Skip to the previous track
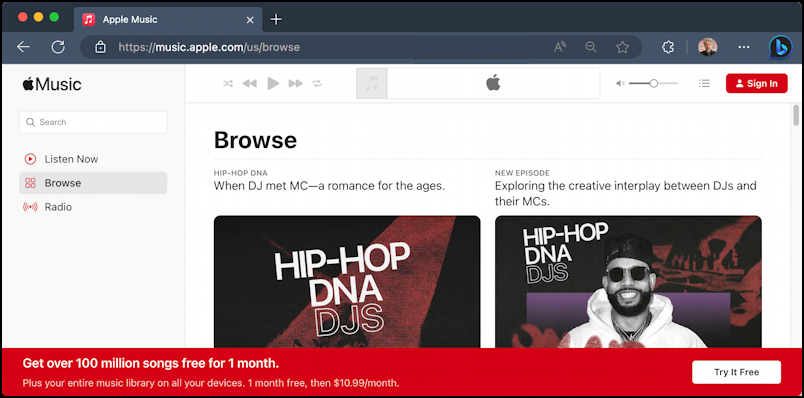 pyautogui.click(x=250, y=84)
